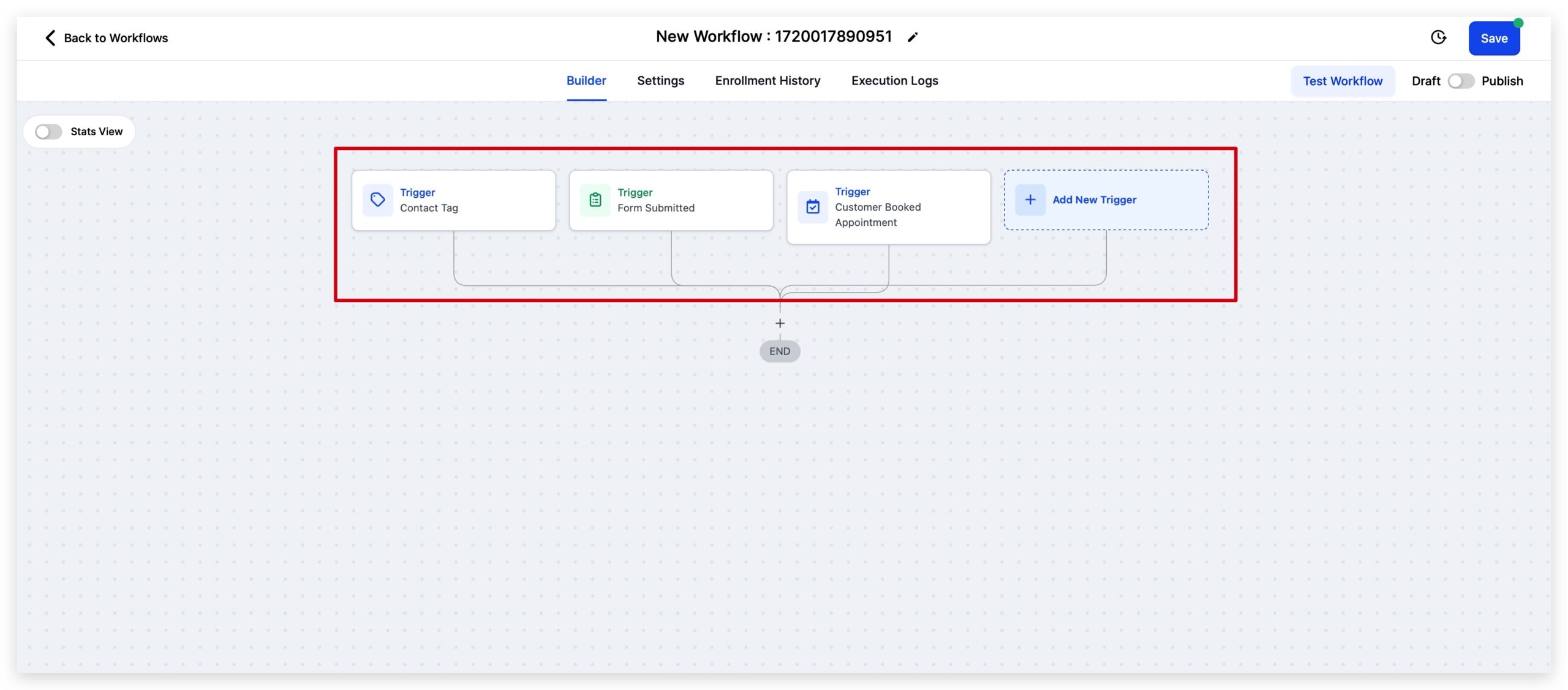Image resolution: width=1568 pixels, height=690 pixels.
Task: Open the Contact Tag trigger card
Action: 453,200
